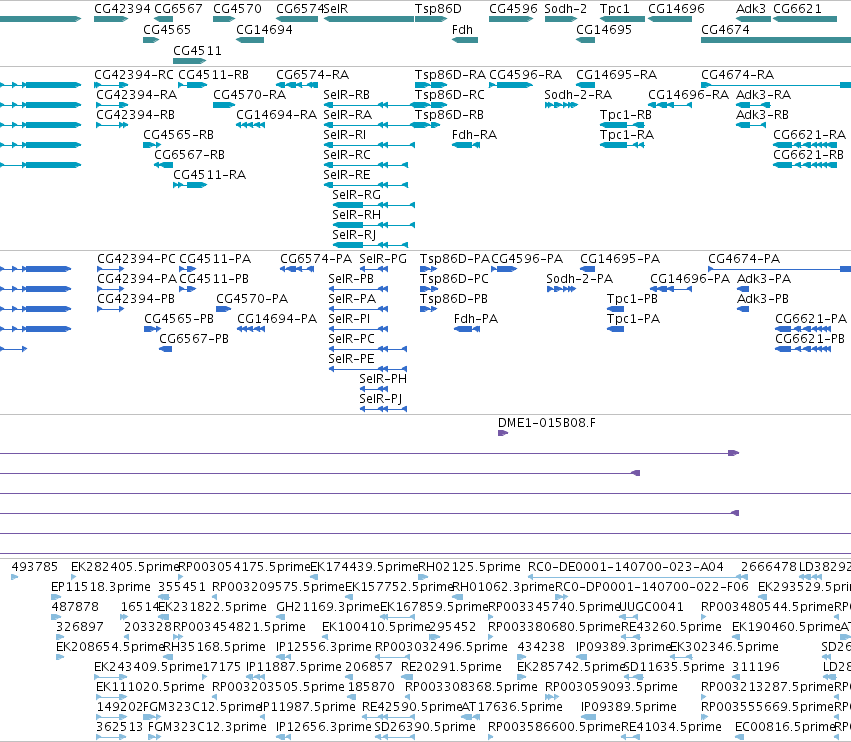This screenshot has height=742, width=851.
Task: Click EST label 326897
Action: (80, 626)
